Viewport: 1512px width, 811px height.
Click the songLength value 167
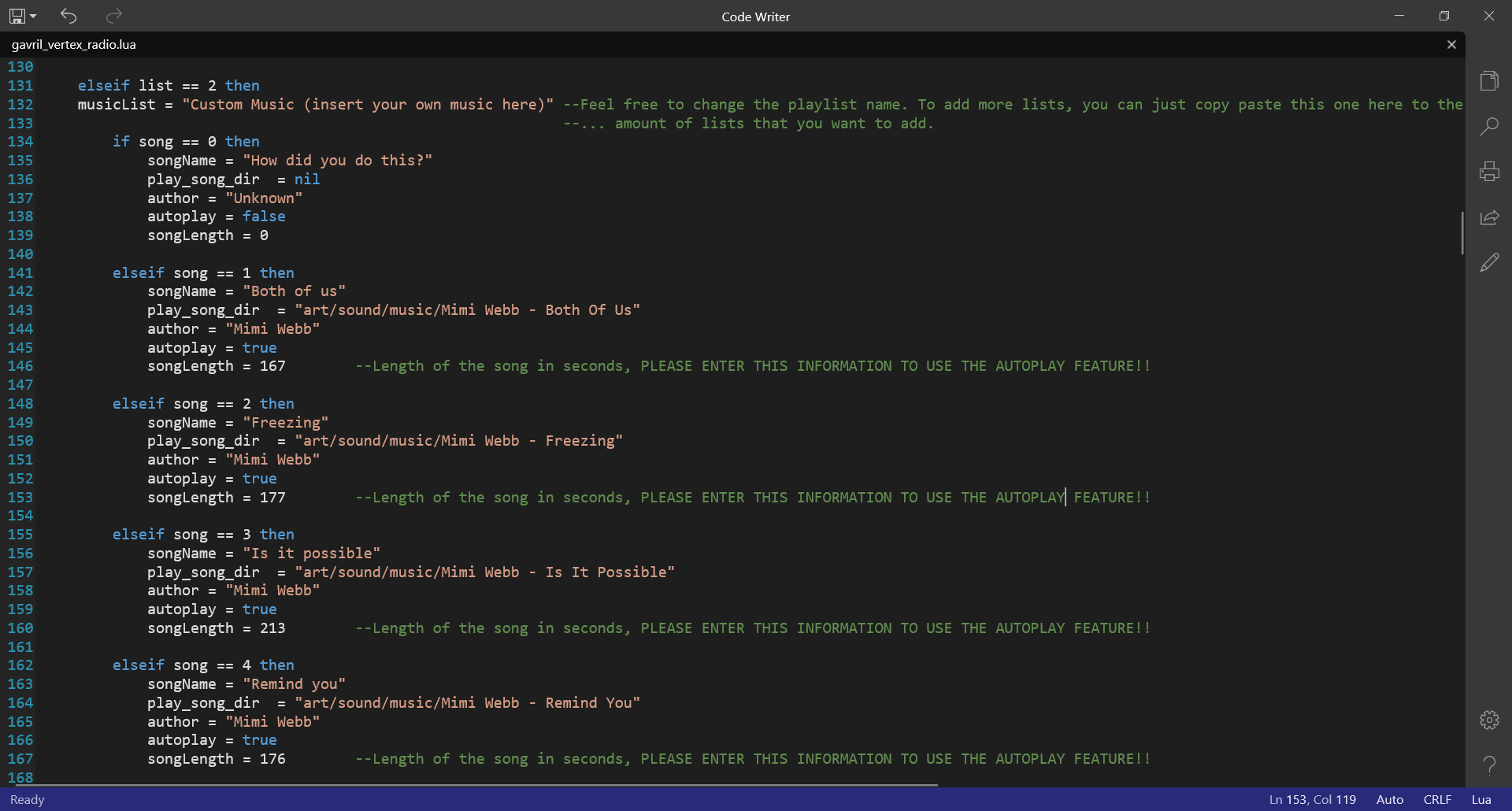[x=272, y=366]
